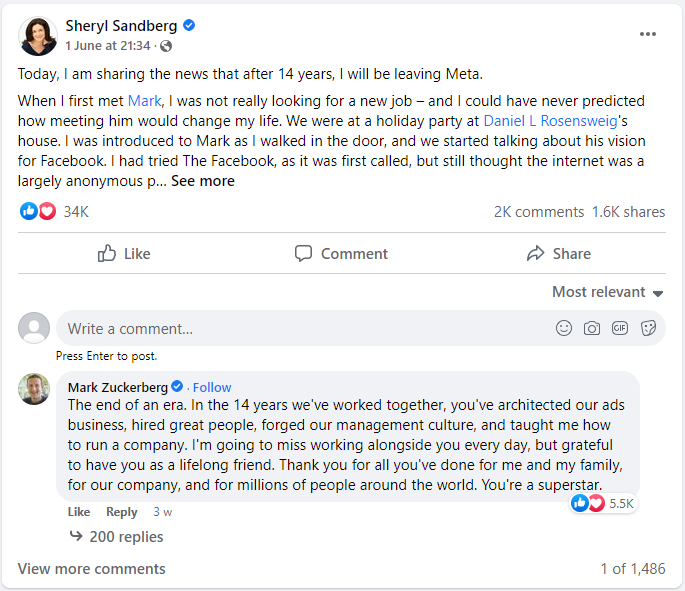Open the Most relevant sort dropdown
This screenshot has height=591, width=685.
[608, 292]
